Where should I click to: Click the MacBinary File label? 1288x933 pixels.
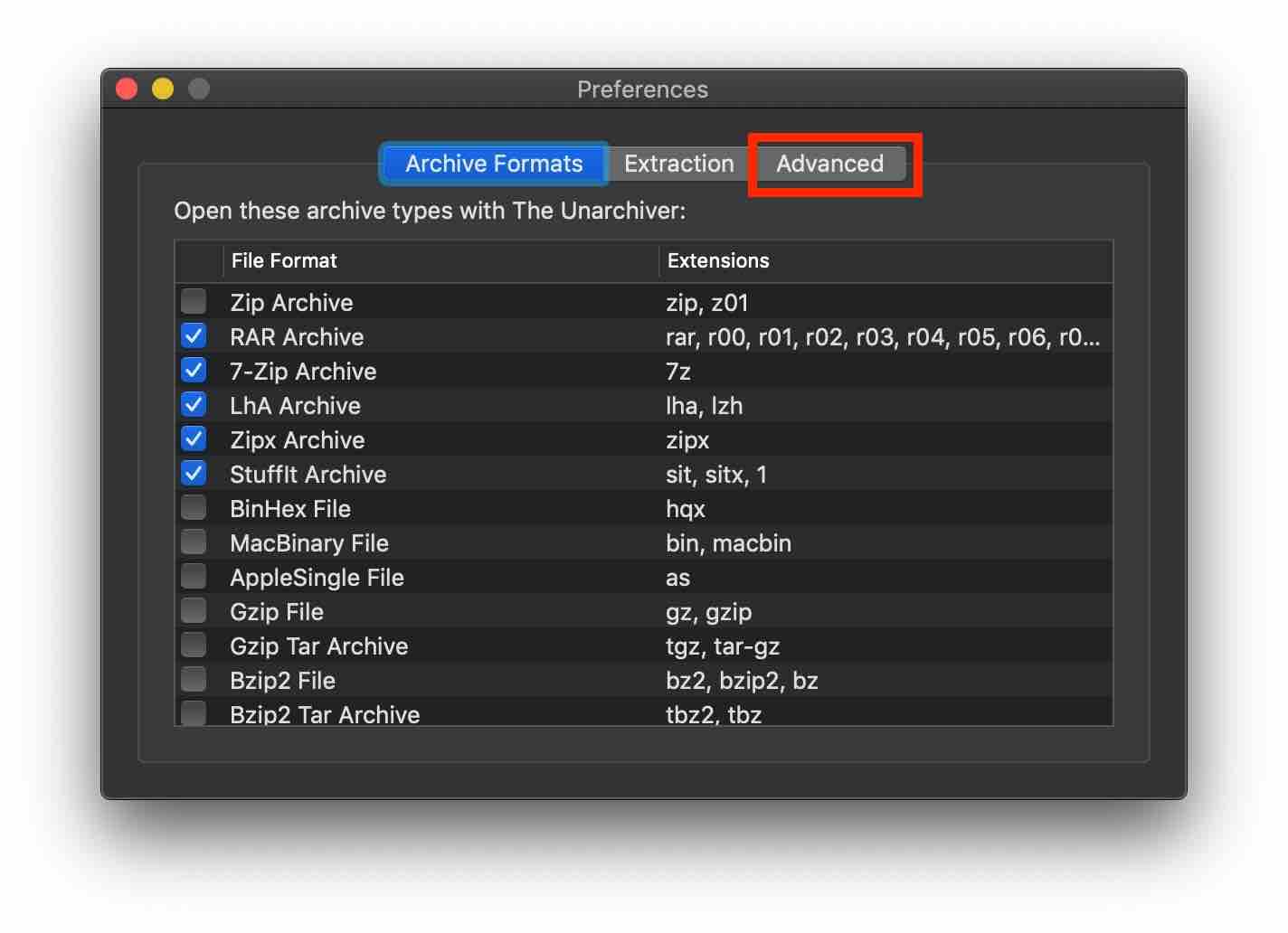pyautogui.click(x=309, y=543)
